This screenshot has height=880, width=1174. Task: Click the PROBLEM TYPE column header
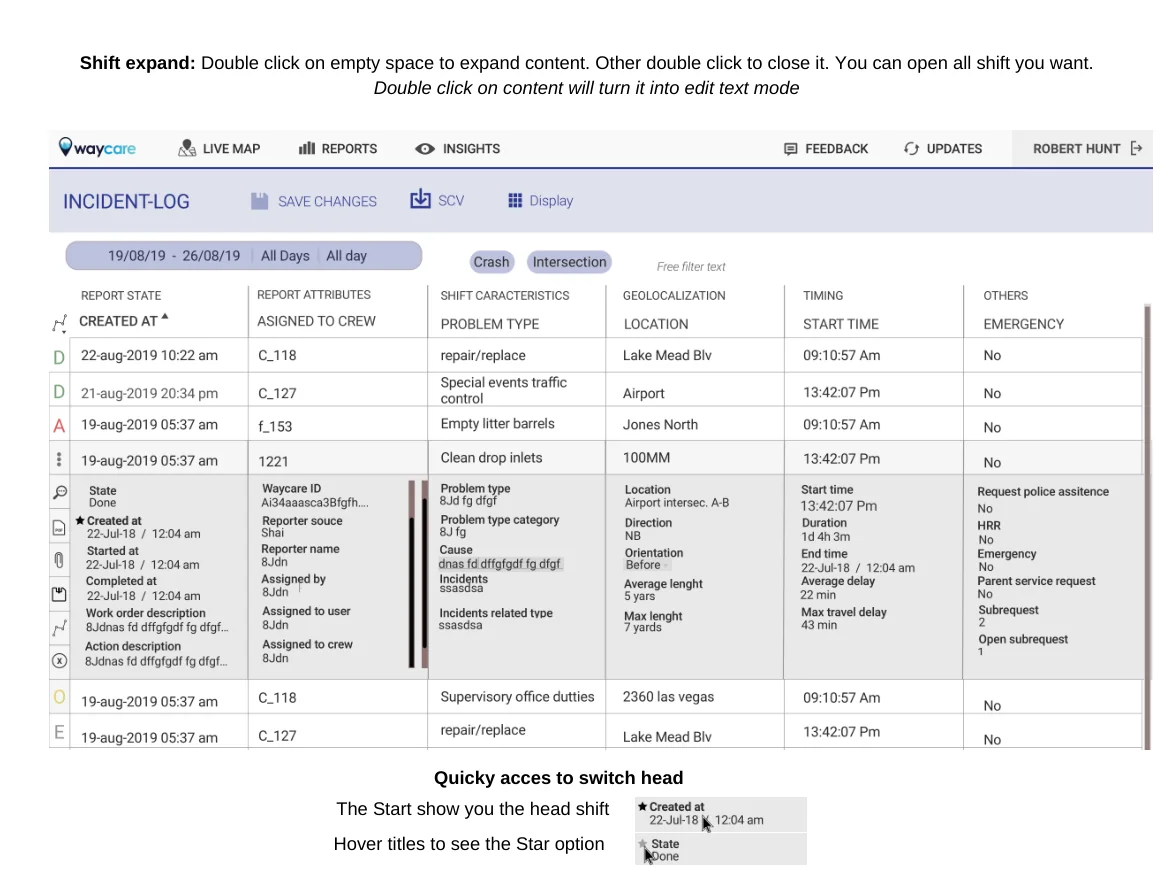(x=490, y=324)
